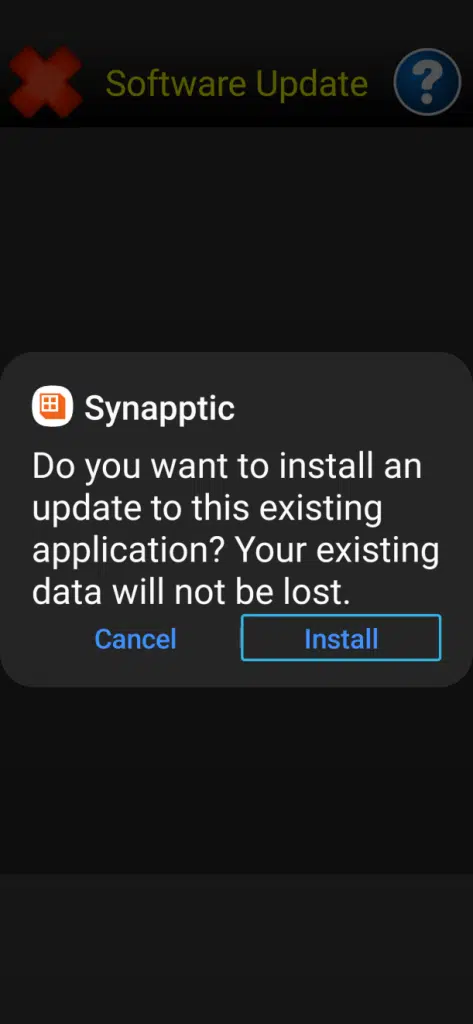473x1024 pixels.
Task: Choose the highlighted Install option
Action: (x=341, y=638)
